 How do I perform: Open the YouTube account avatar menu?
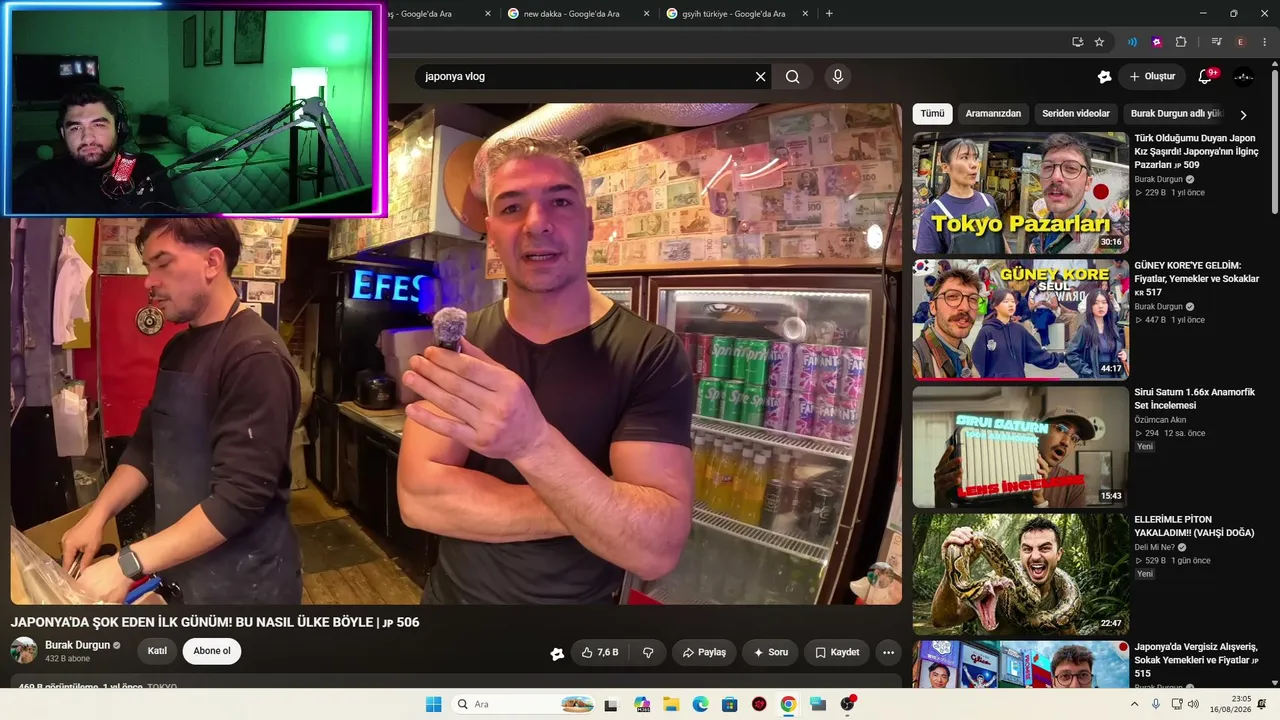[x=1244, y=77]
